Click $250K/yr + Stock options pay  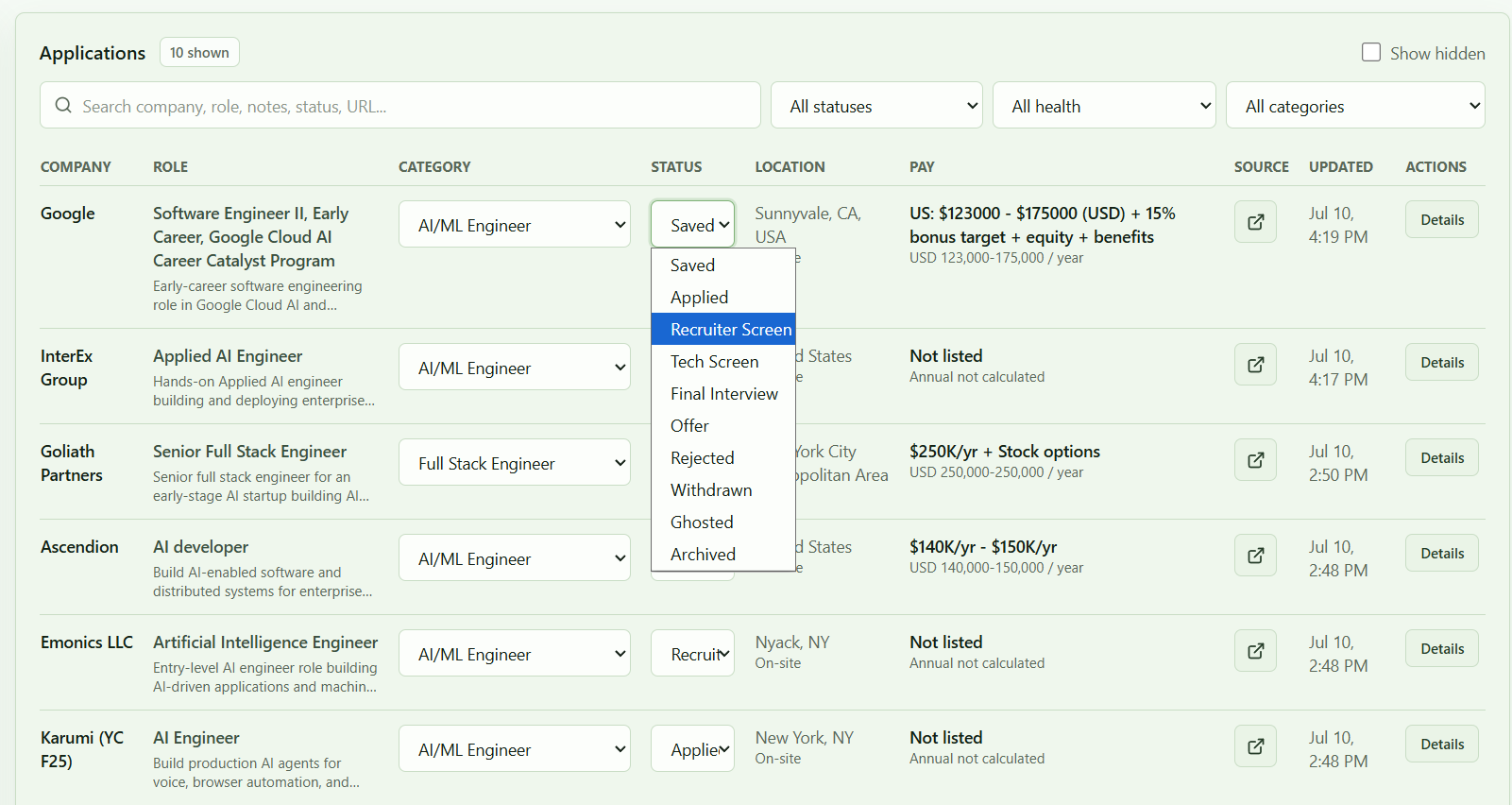click(1005, 452)
